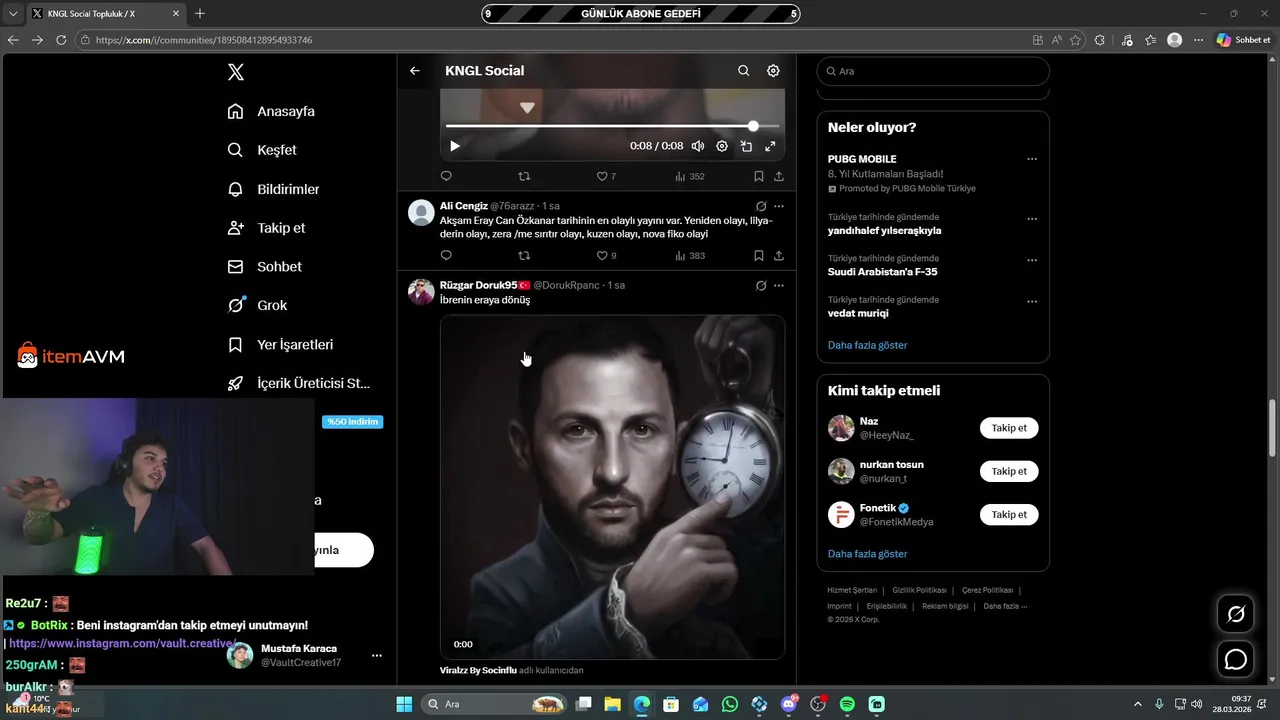The image size is (1280, 720).
Task: Search within KNGL Social community
Action: click(743, 71)
